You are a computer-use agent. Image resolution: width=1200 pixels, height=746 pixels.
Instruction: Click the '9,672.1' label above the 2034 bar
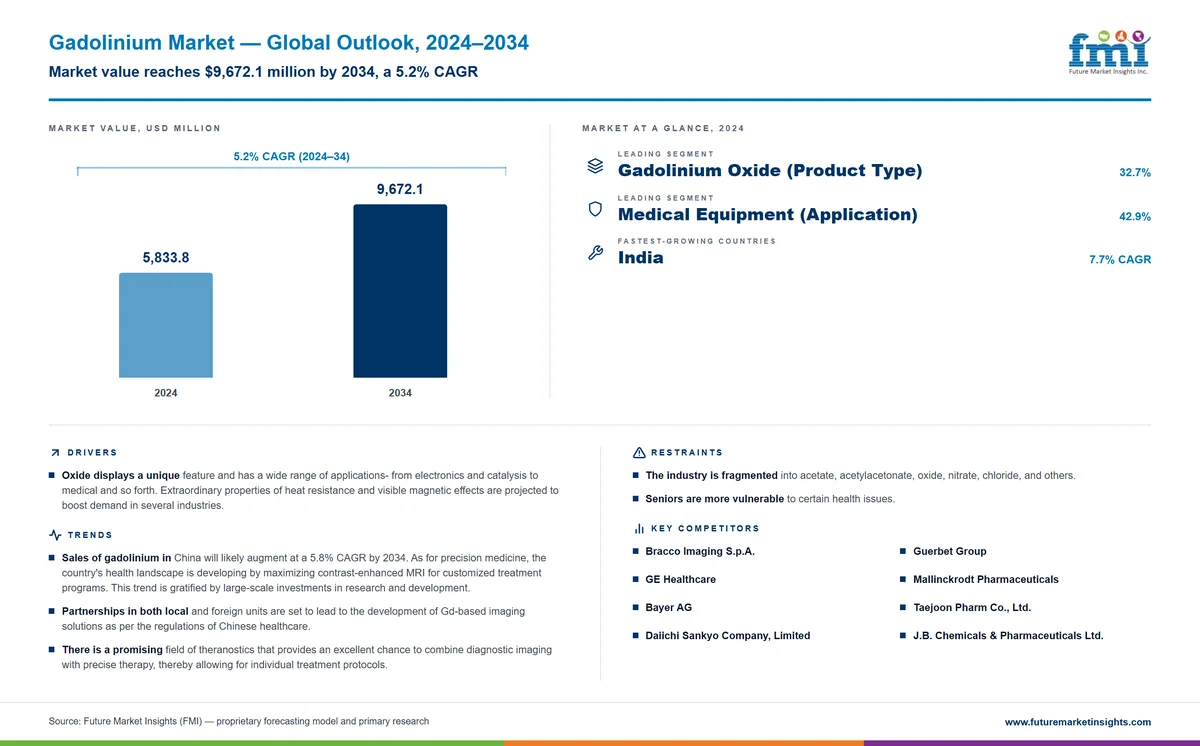click(400, 189)
